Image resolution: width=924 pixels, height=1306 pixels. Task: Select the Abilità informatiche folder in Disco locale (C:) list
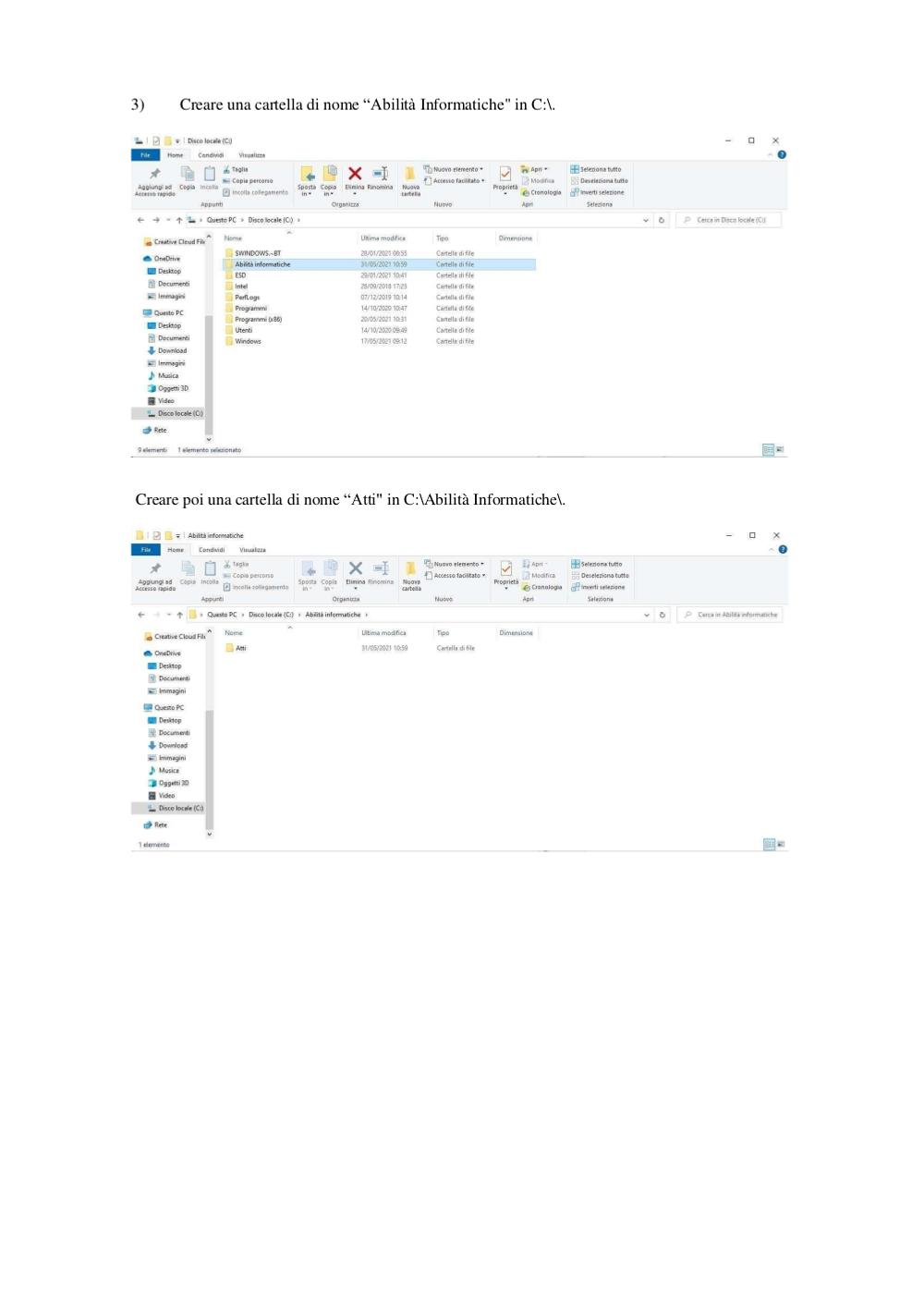[379, 264]
